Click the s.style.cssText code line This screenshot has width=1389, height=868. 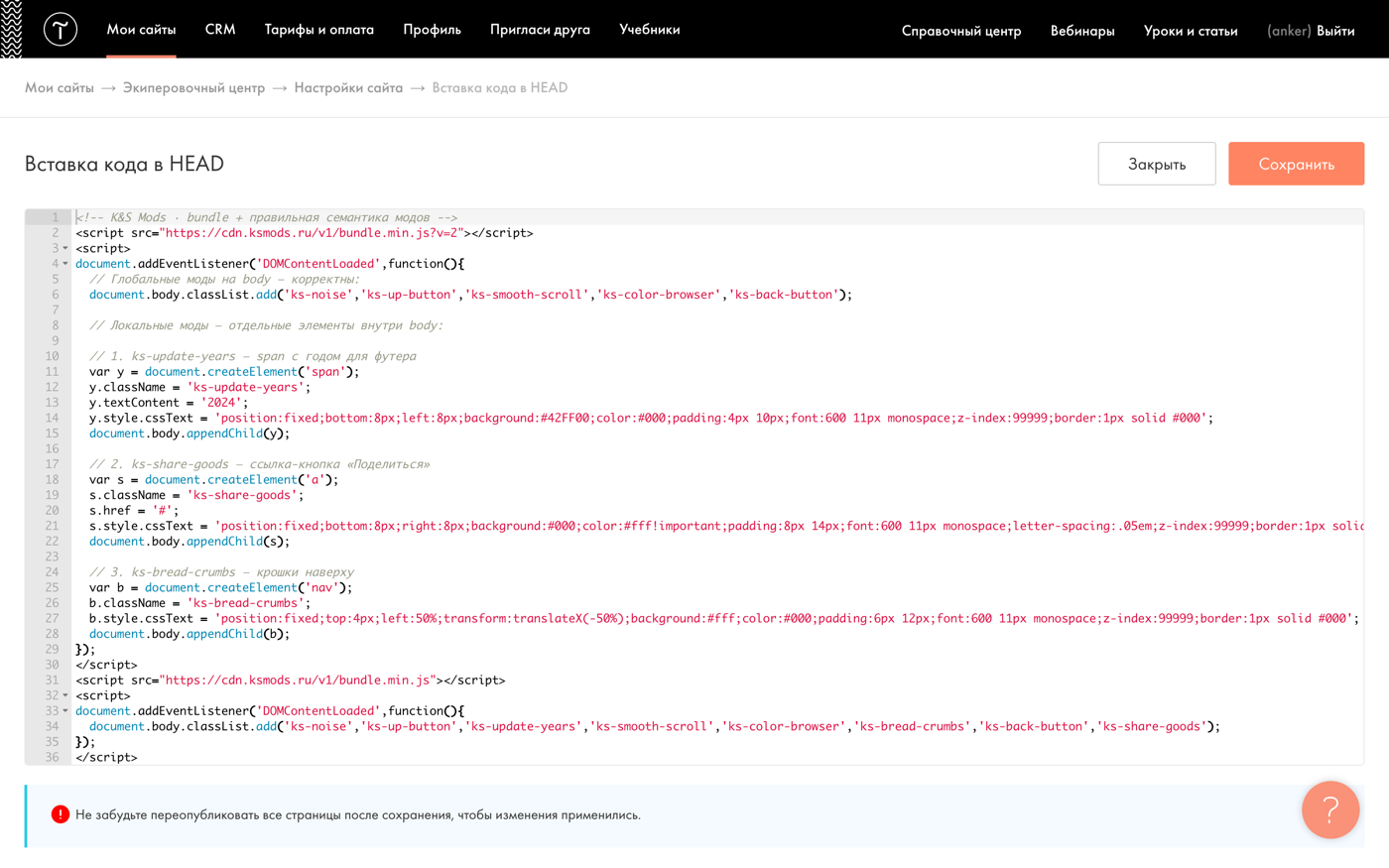(x=726, y=526)
